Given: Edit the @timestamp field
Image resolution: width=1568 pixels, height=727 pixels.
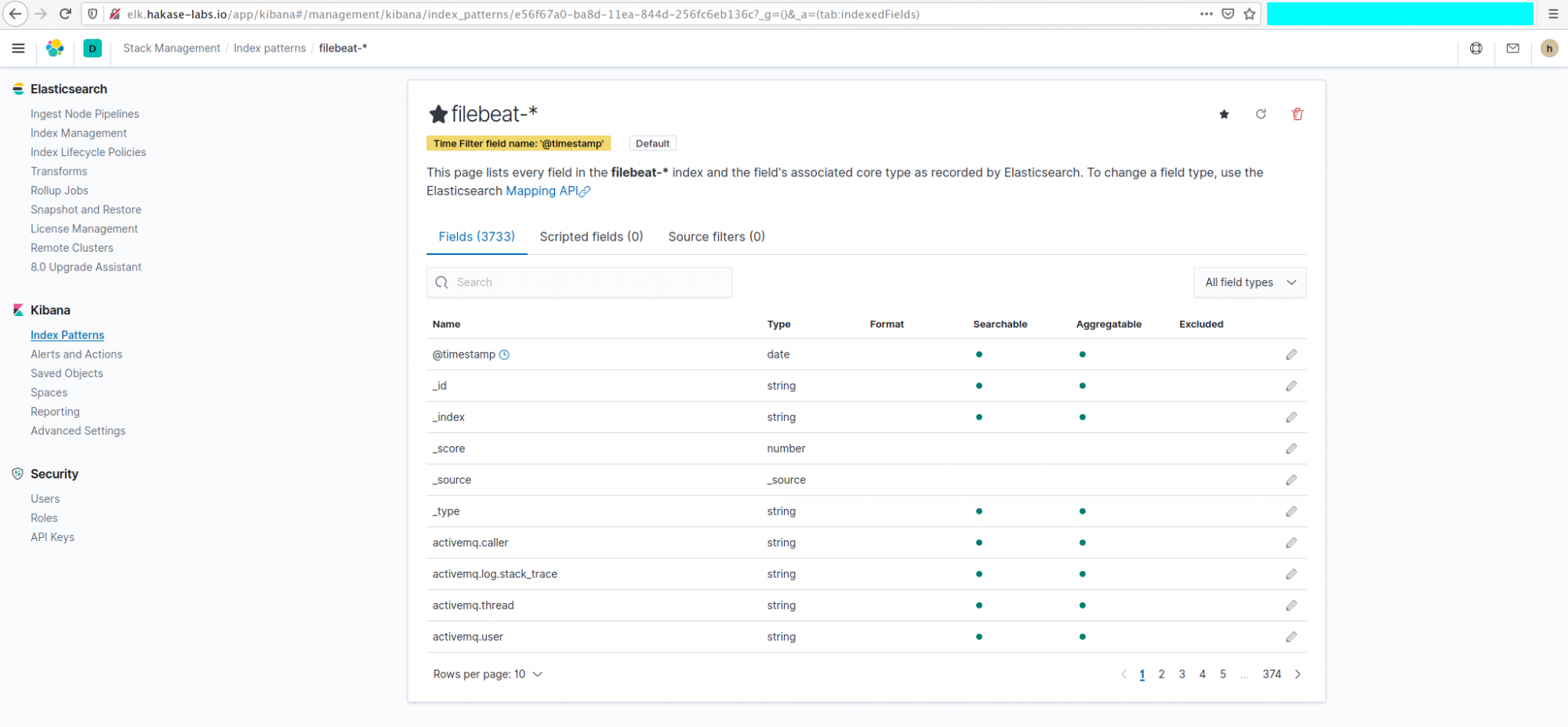Looking at the screenshot, I should click(1291, 354).
